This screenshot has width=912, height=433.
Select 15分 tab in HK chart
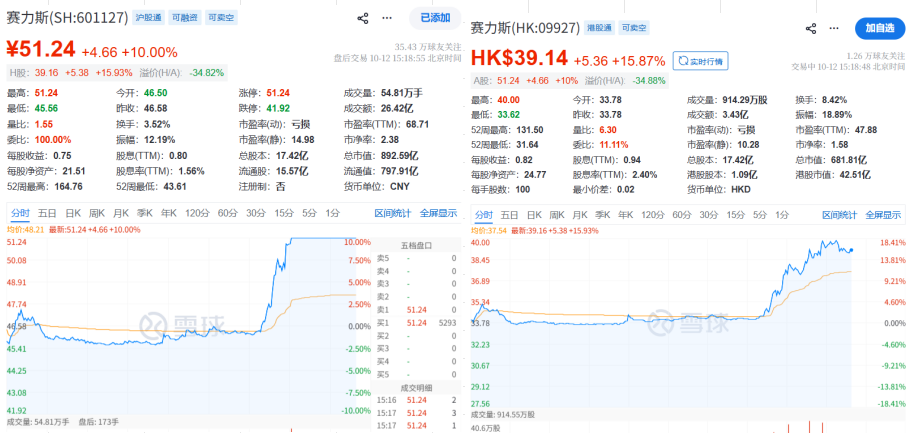736,215
